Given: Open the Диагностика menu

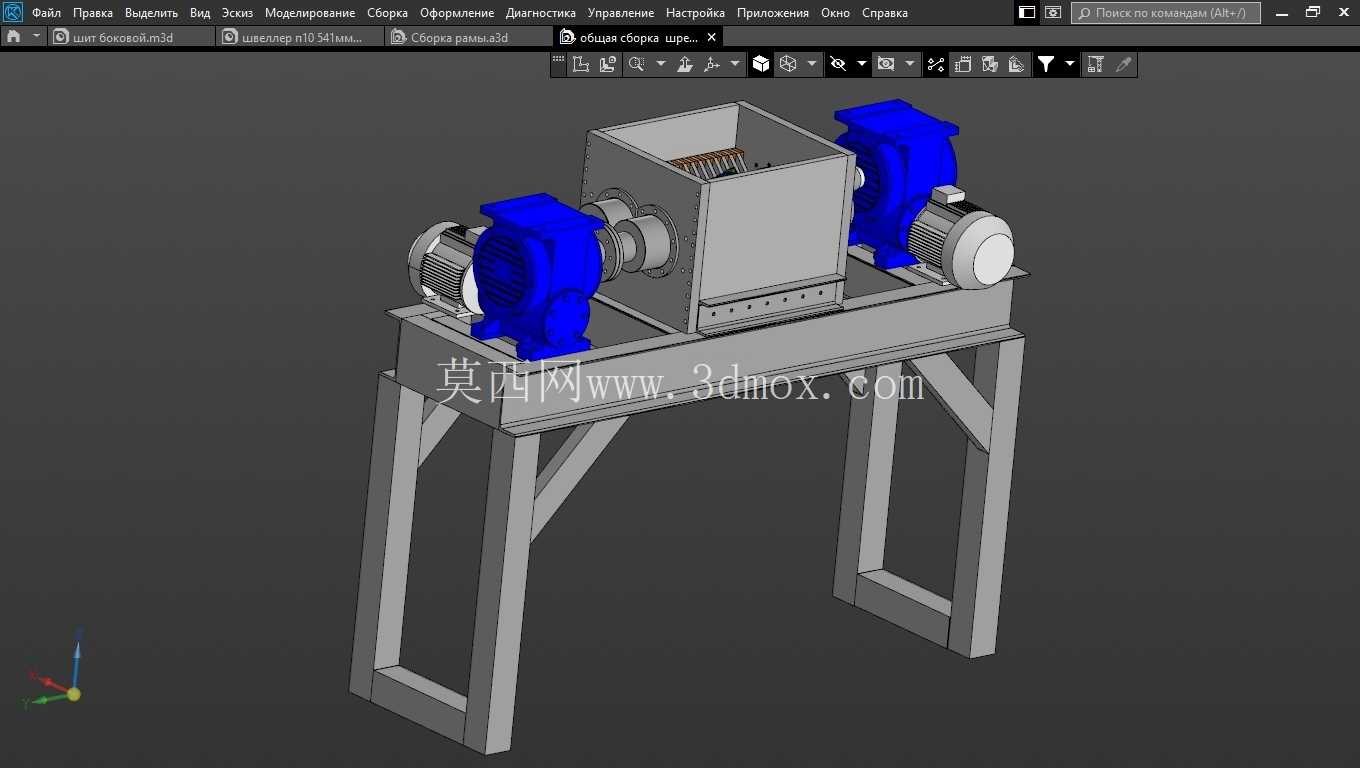Looking at the screenshot, I should pos(541,13).
